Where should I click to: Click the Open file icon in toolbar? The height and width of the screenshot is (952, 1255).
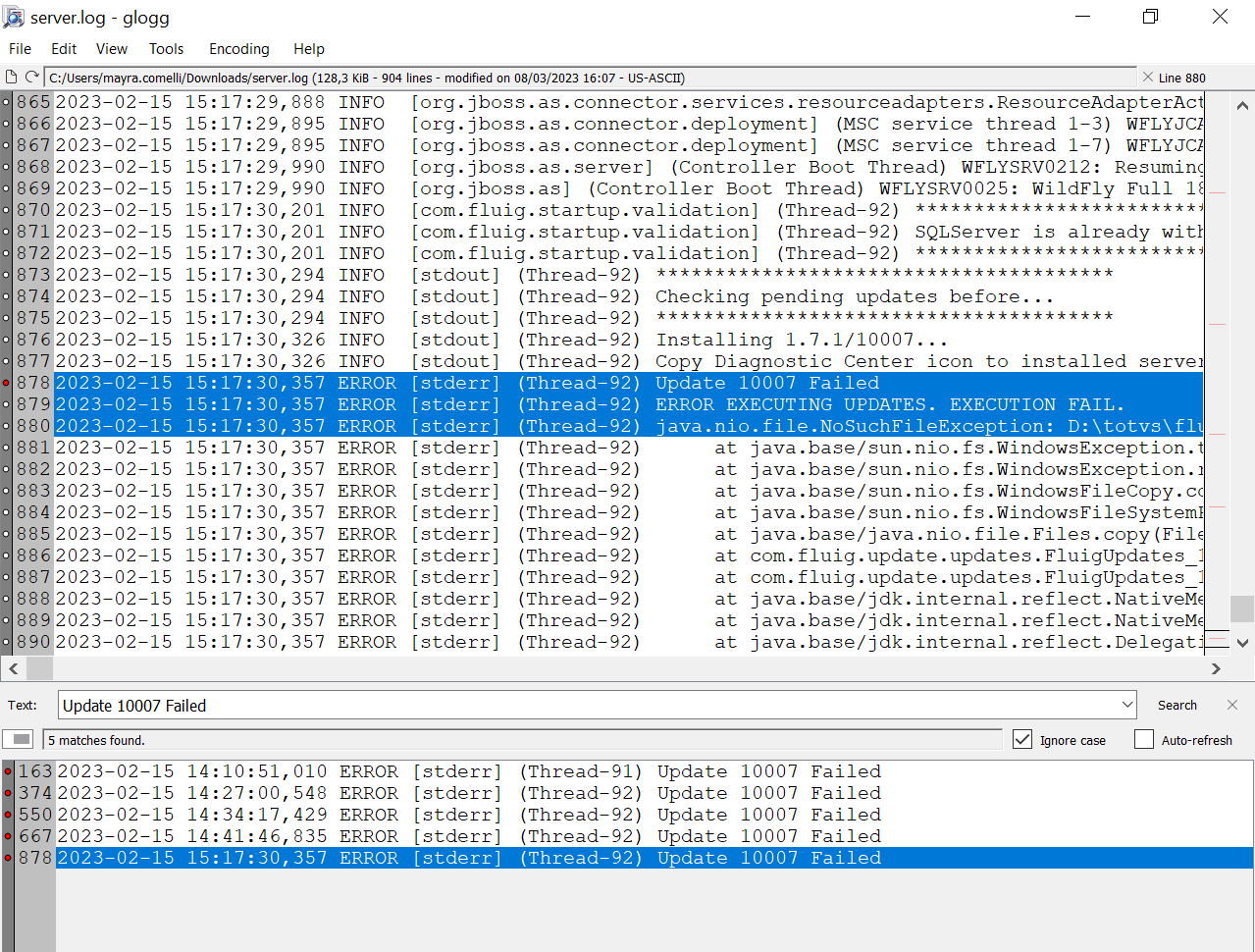click(12, 77)
